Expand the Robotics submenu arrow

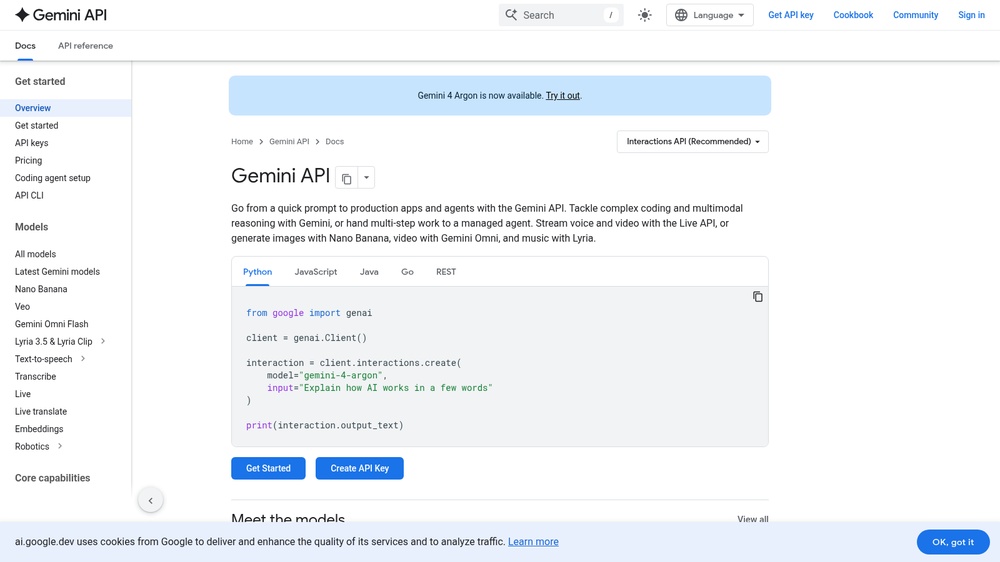pyautogui.click(x=60, y=446)
